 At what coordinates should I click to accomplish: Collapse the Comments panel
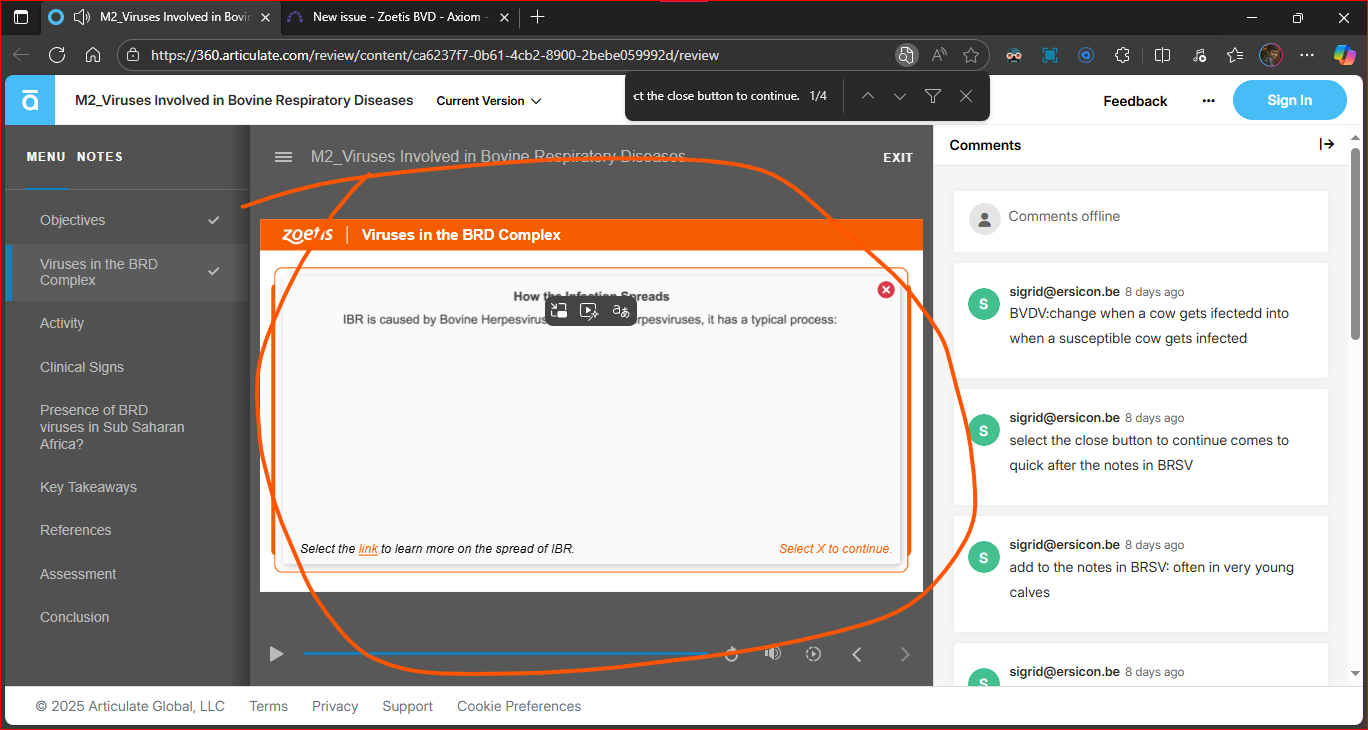(x=1327, y=145)
